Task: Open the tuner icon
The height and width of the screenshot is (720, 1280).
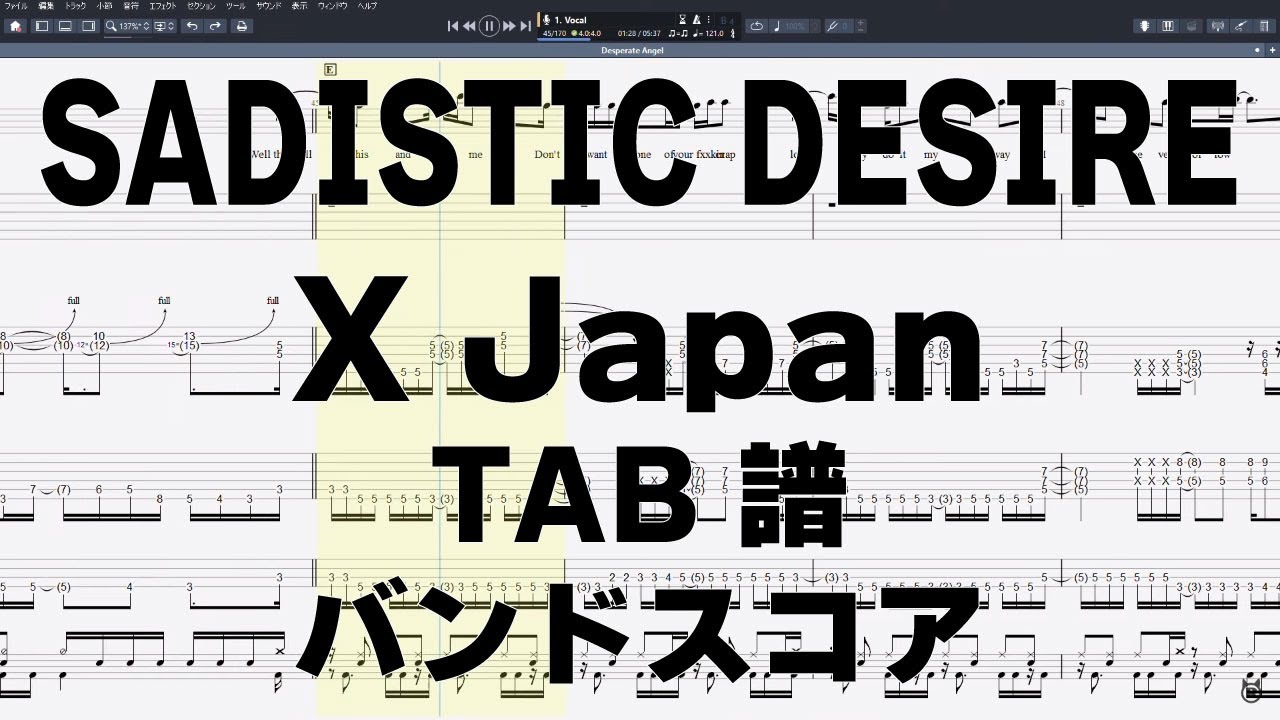Action: pyautogui.click(x=1218, y=26)
